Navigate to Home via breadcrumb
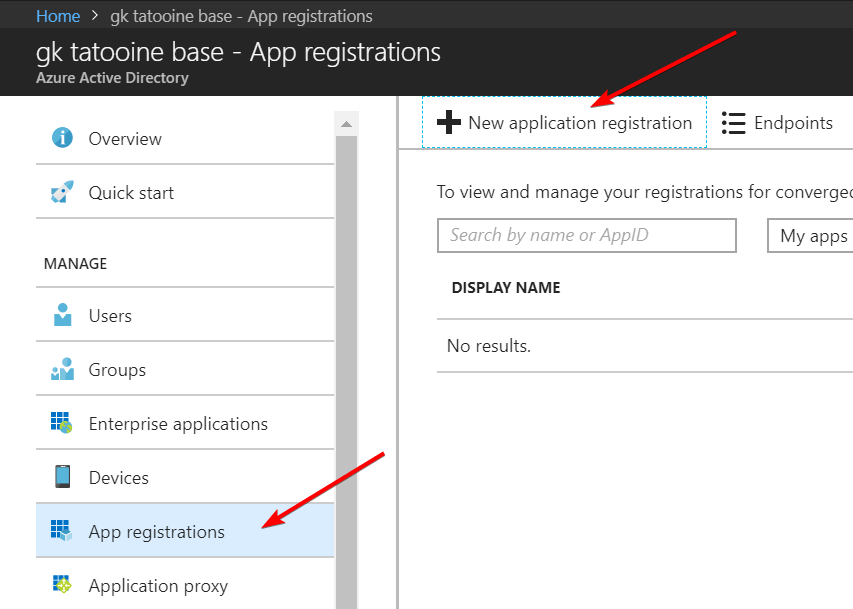 (57, 15)
